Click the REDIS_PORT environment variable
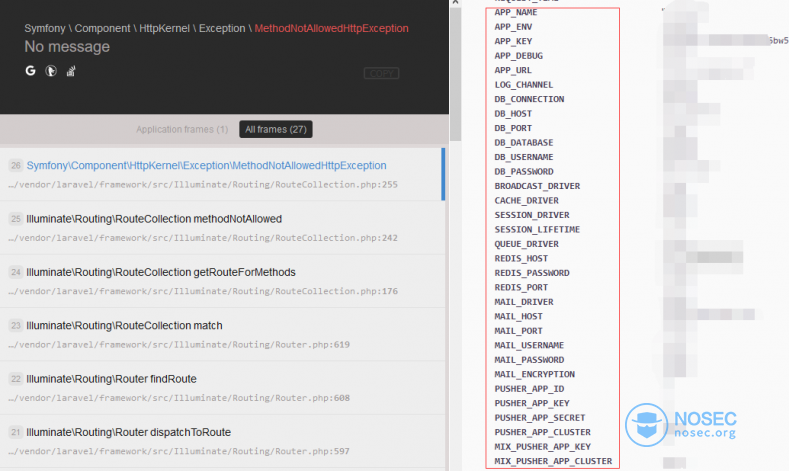 (521, 288)
